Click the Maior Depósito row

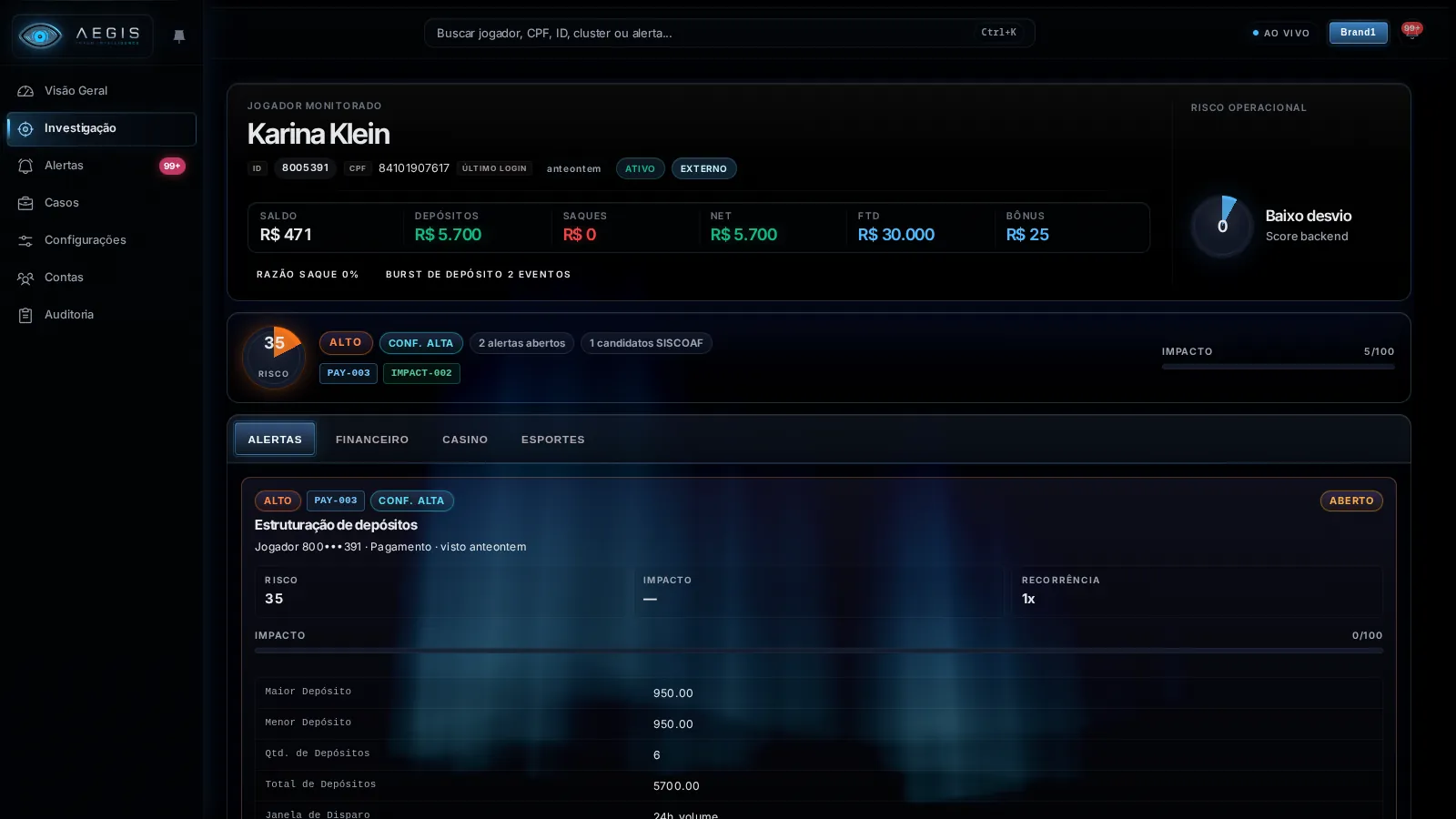(x=819, y=693)
